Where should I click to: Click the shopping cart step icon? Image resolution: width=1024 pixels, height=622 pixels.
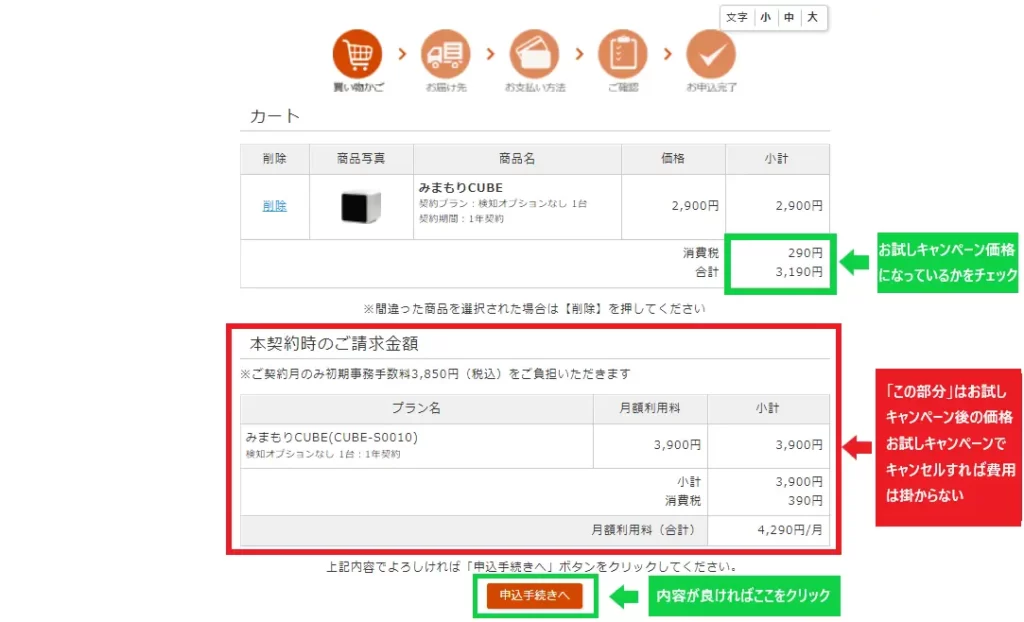[x=357, y=54]
